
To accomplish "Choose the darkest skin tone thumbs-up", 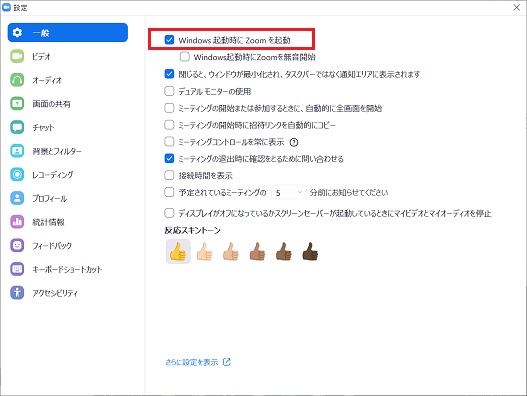I will pos(310,251).
